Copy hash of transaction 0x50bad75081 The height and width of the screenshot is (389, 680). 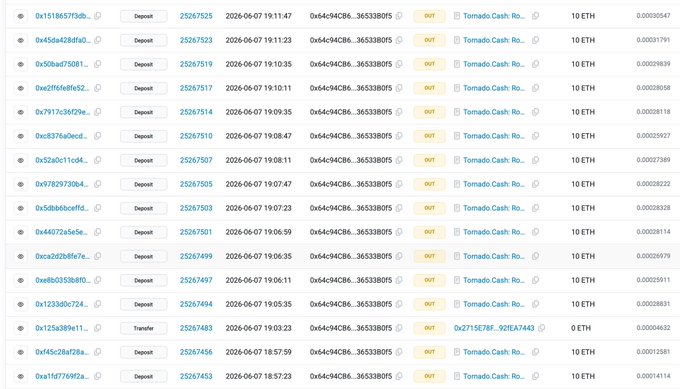click(98, 64)
